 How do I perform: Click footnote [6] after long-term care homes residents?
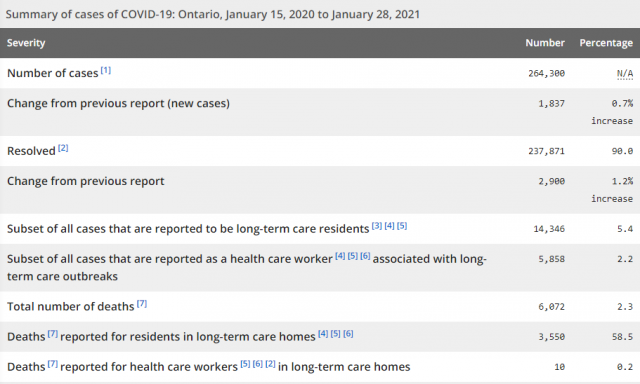(348, 334)
